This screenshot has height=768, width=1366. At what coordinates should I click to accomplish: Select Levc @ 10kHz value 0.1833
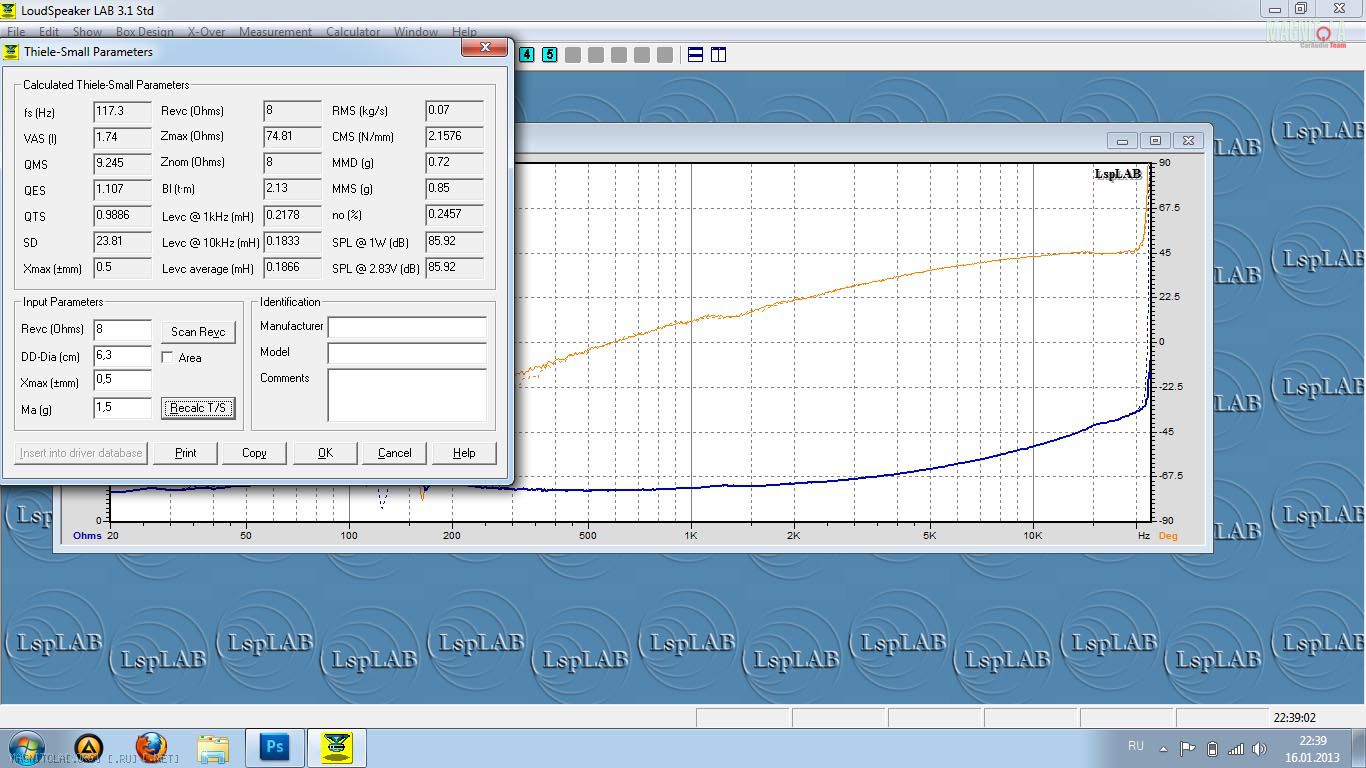292,242
